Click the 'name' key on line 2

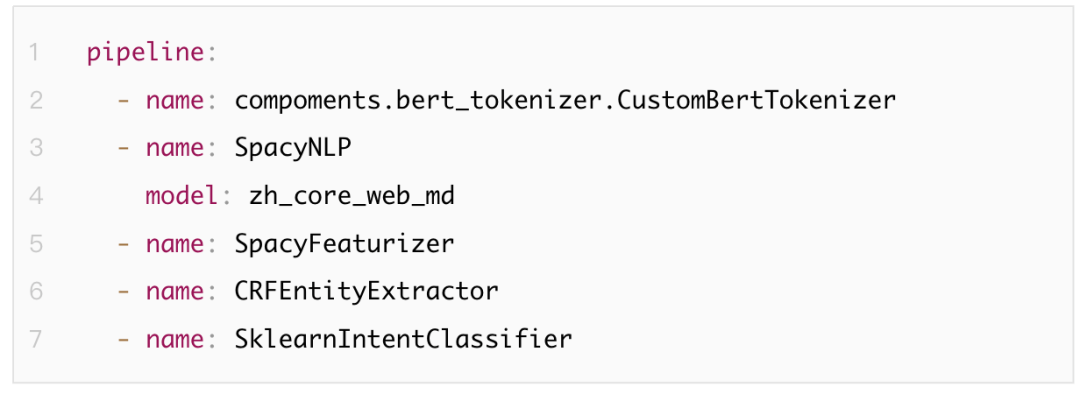(x=175, y=101)
